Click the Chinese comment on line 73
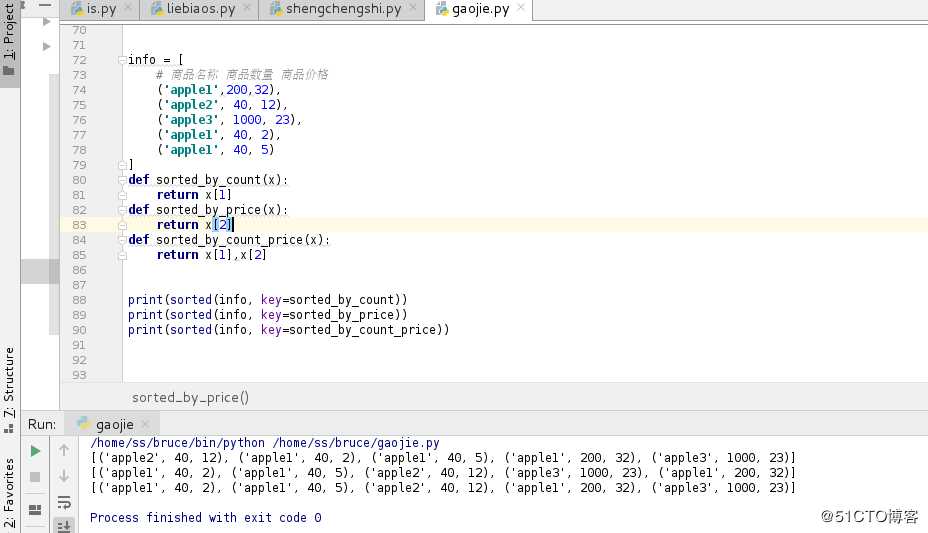Image resolution: width=928 pixels, height=533 pixels. pyautogui.click(x=242, y=75)
